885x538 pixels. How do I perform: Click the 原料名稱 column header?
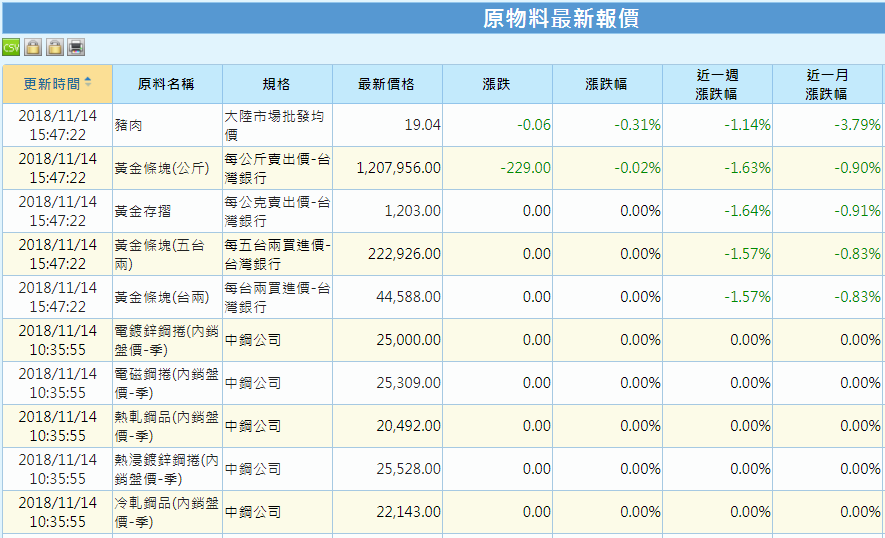click(166, 84)
